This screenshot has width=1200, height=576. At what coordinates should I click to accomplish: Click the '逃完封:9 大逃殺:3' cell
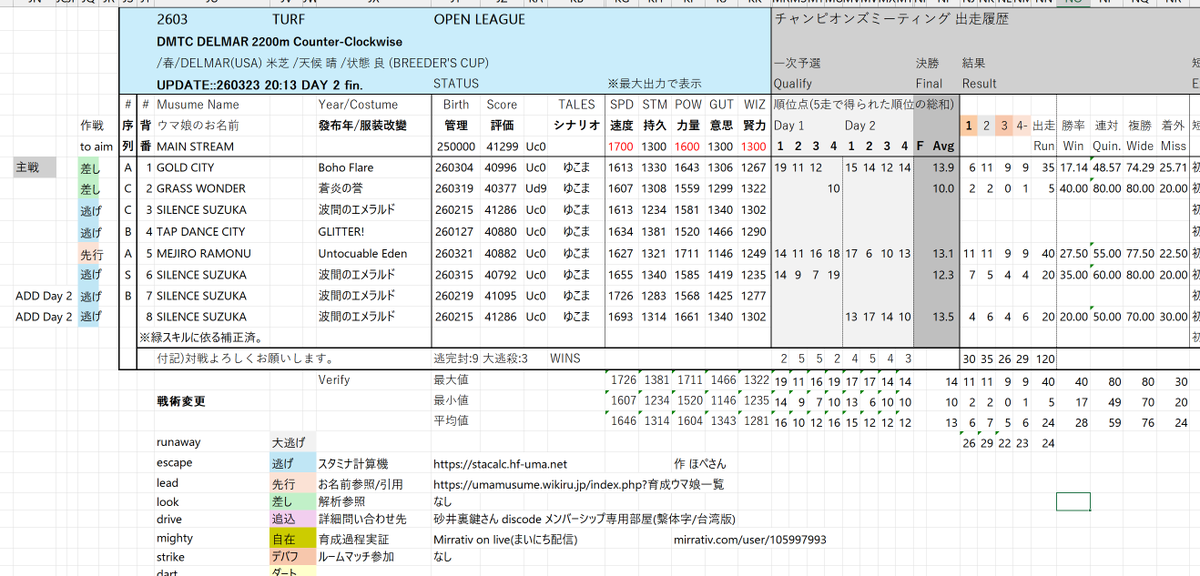[x=480, y=358]
